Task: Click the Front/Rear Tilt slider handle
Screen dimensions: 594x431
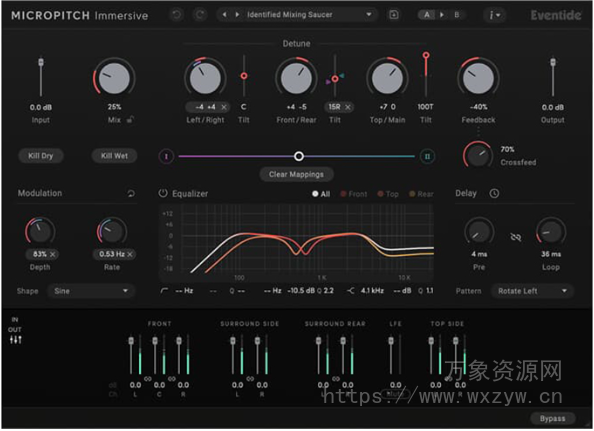Action: tap(335, 79)
